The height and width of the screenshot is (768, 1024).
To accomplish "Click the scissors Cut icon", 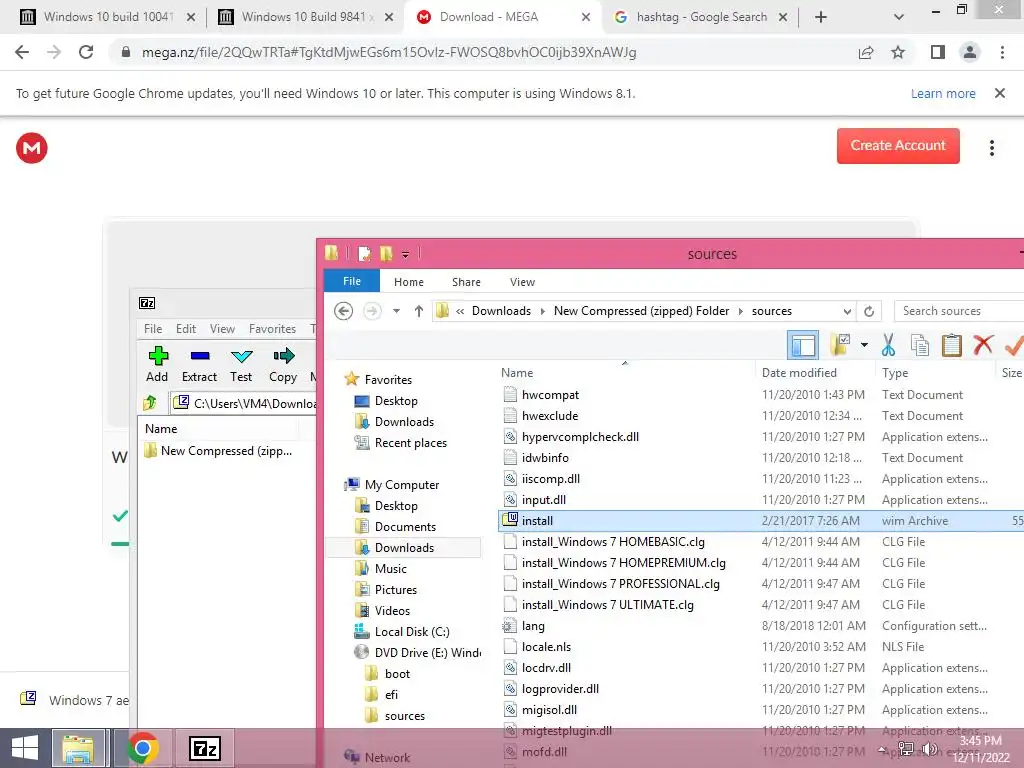I will [888, 345].
